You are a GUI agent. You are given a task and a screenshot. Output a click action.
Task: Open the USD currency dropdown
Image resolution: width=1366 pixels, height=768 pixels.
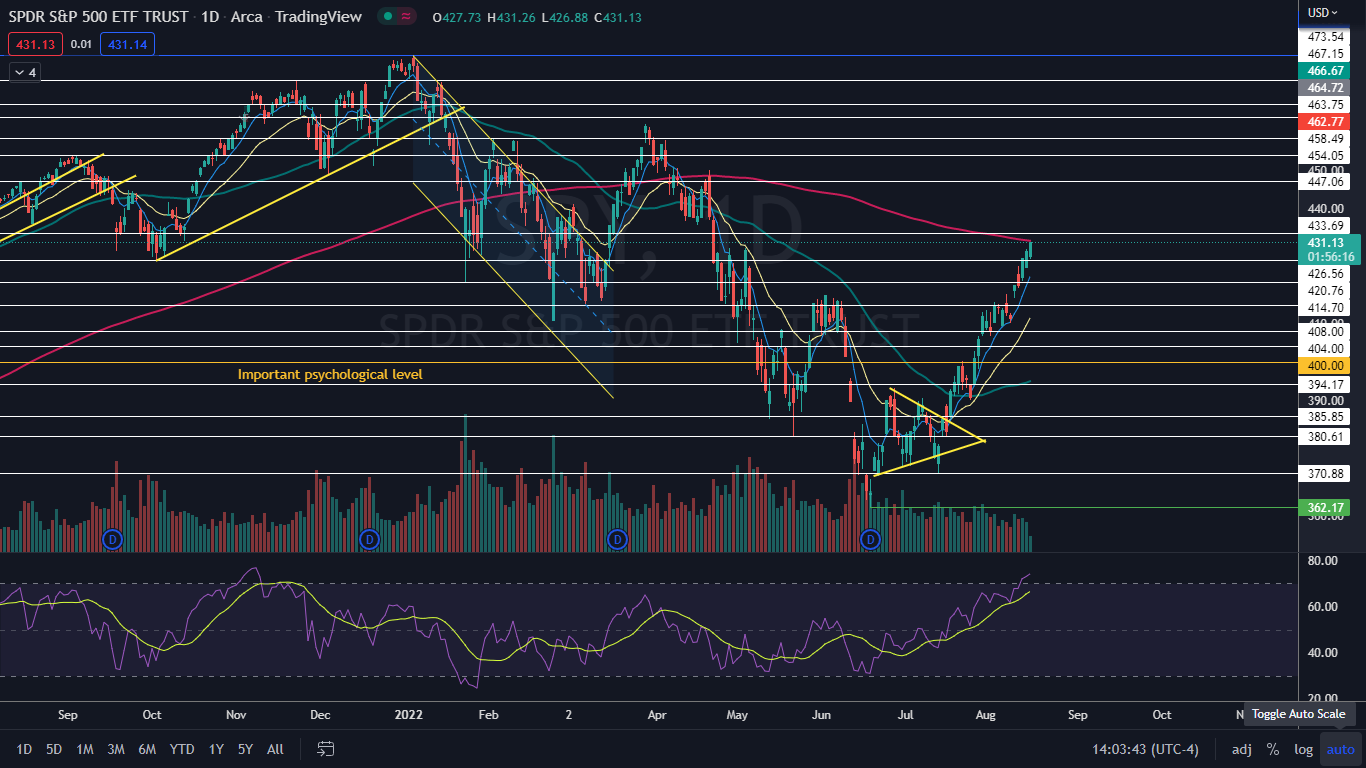point(1322,13)
